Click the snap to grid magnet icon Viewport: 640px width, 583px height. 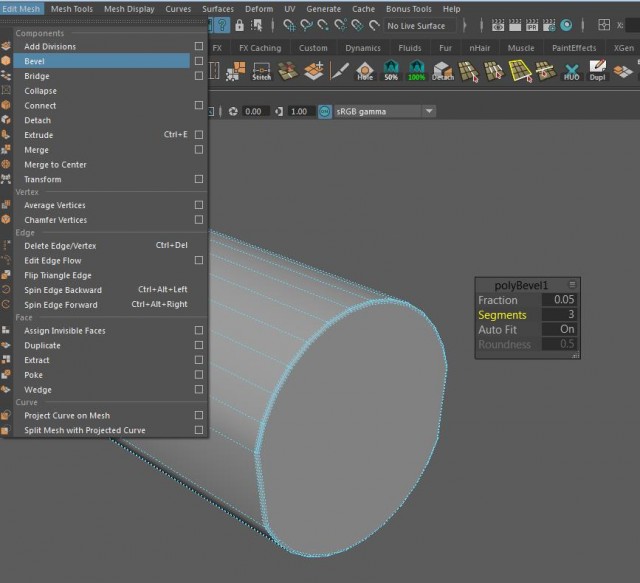point(289,25)
